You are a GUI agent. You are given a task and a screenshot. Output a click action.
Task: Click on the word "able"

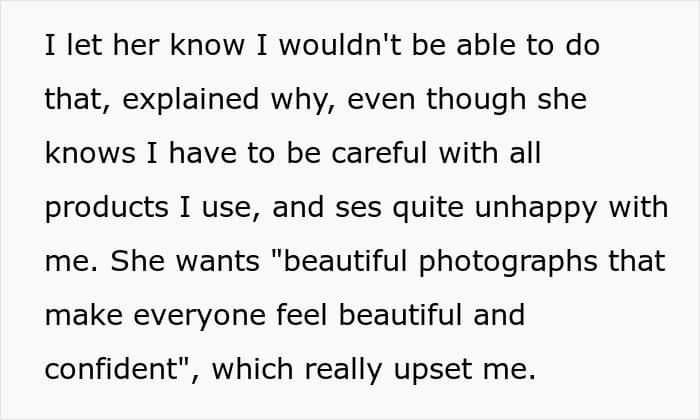486,45
